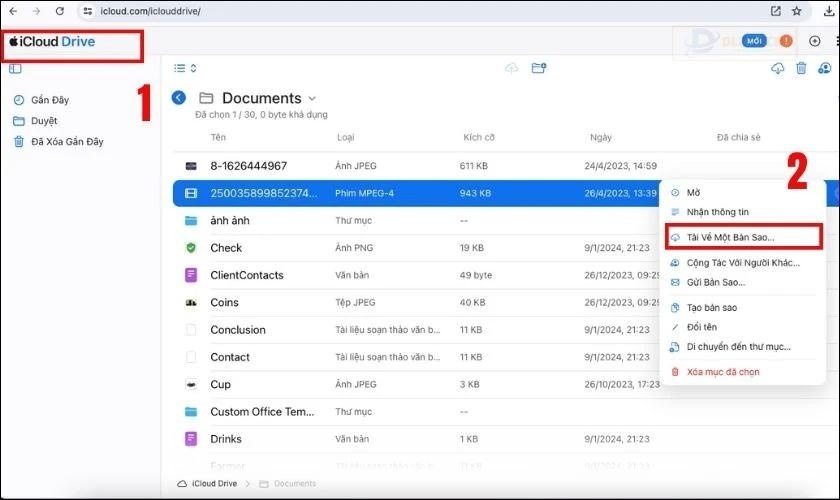Click the Coins thumbnail icon

(191, 303)
